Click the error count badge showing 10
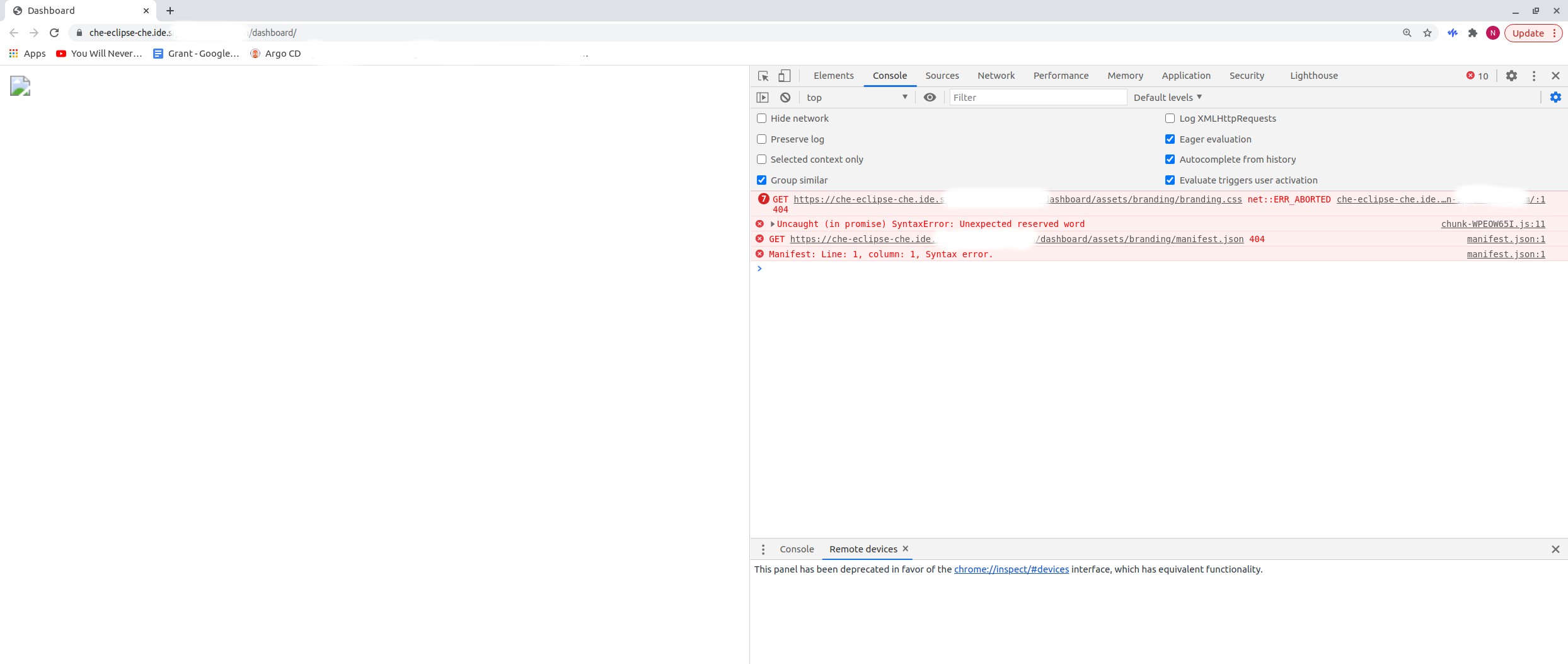The image size is (1568, 664). pyautogui.click(x=1477, y=76)
